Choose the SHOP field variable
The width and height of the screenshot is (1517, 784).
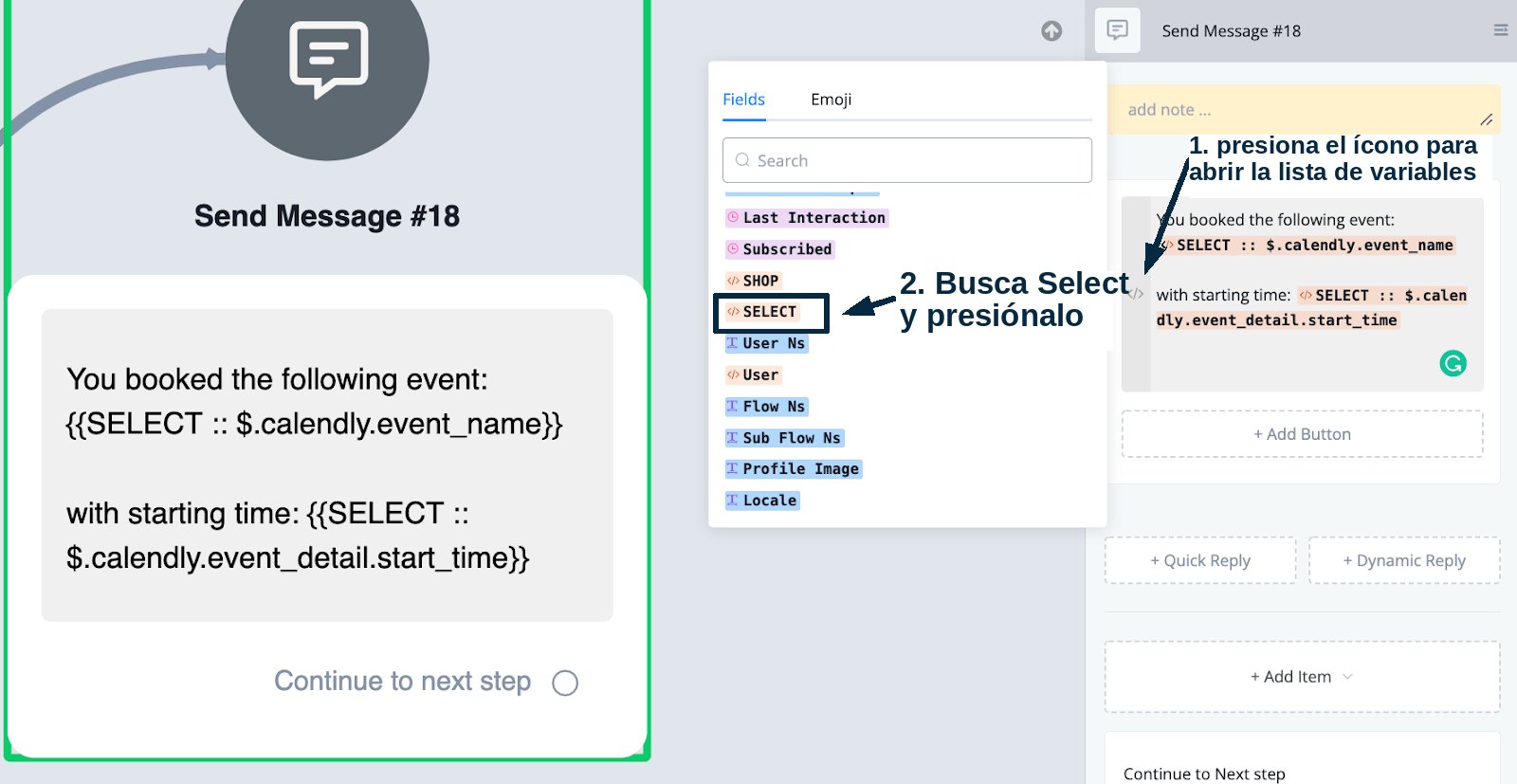(x=753, y=281)
